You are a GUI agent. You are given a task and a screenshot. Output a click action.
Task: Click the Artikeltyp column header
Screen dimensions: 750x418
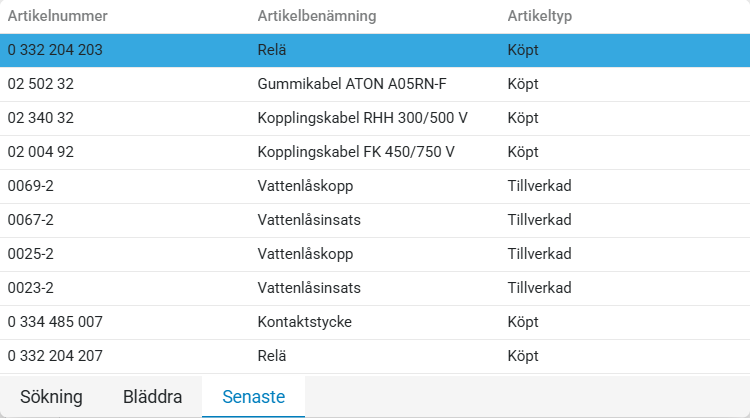[540, 16]
